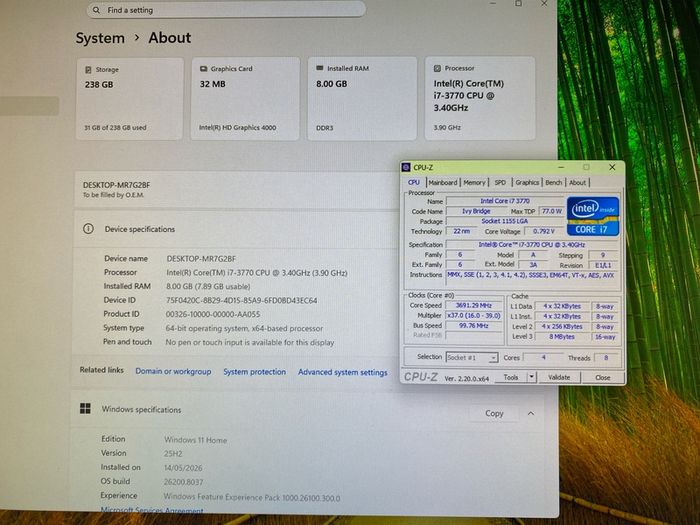This screenshot has width=700, height=525.
Task: Minimize the CPU-Z window
Action: coord(561,167)
